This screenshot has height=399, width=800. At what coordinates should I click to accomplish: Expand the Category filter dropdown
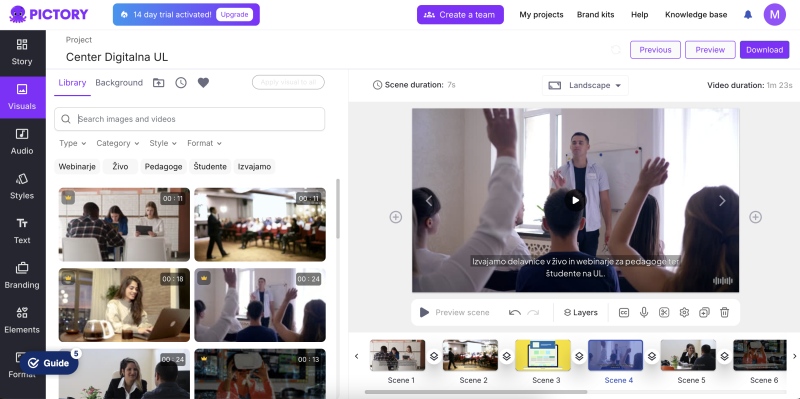pyautogui.click(x=118, y=143)
